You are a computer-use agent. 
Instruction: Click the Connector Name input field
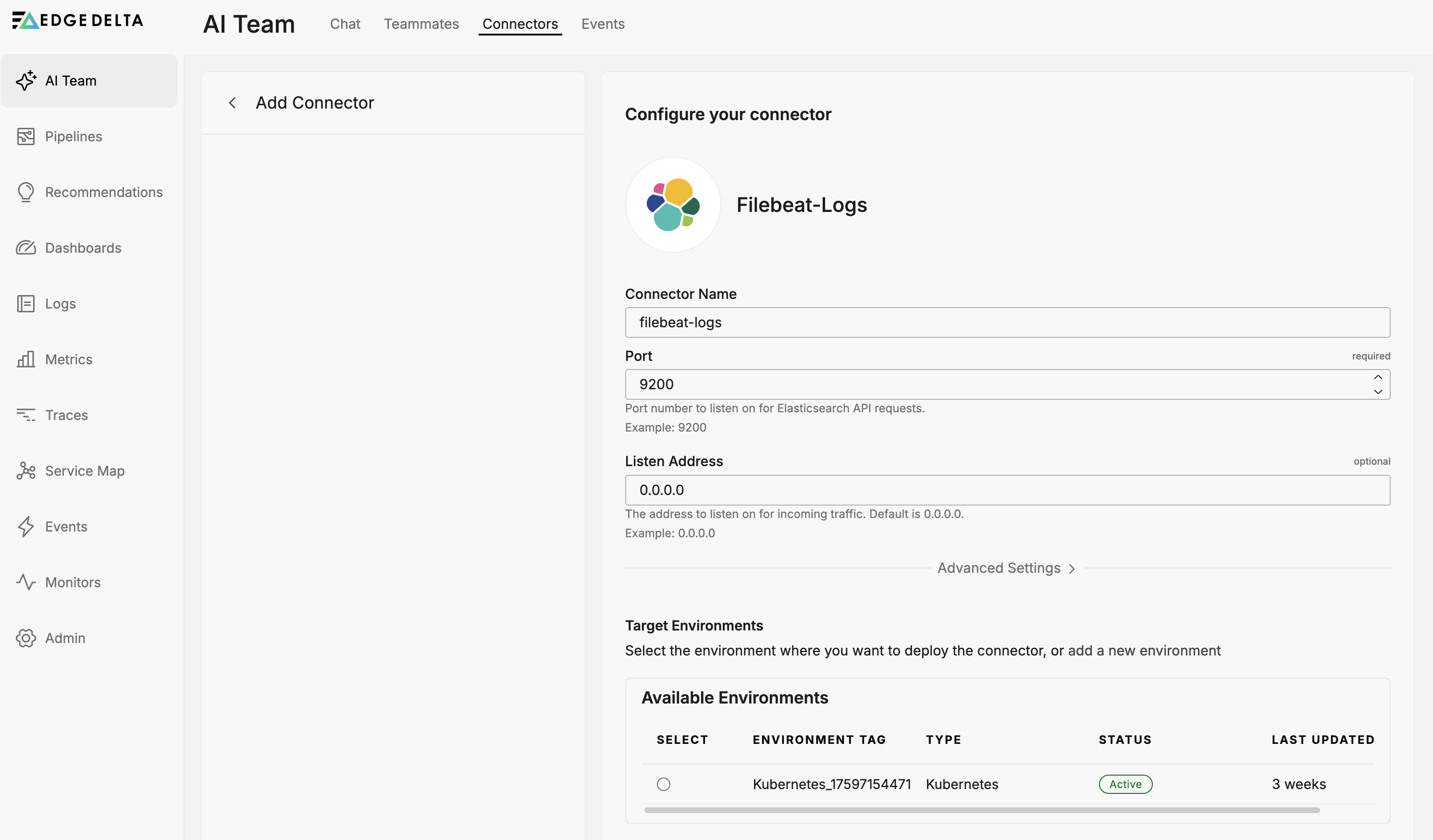click(1006, 322)
